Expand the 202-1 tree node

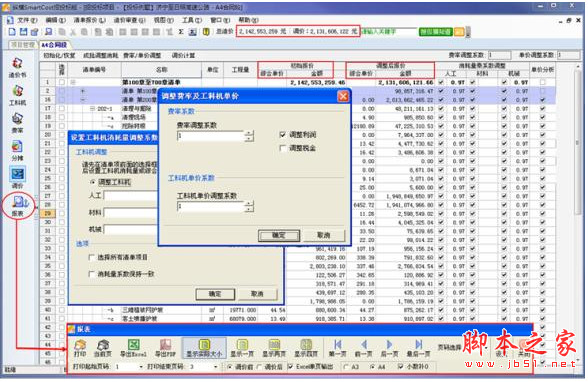pos(92,109)
